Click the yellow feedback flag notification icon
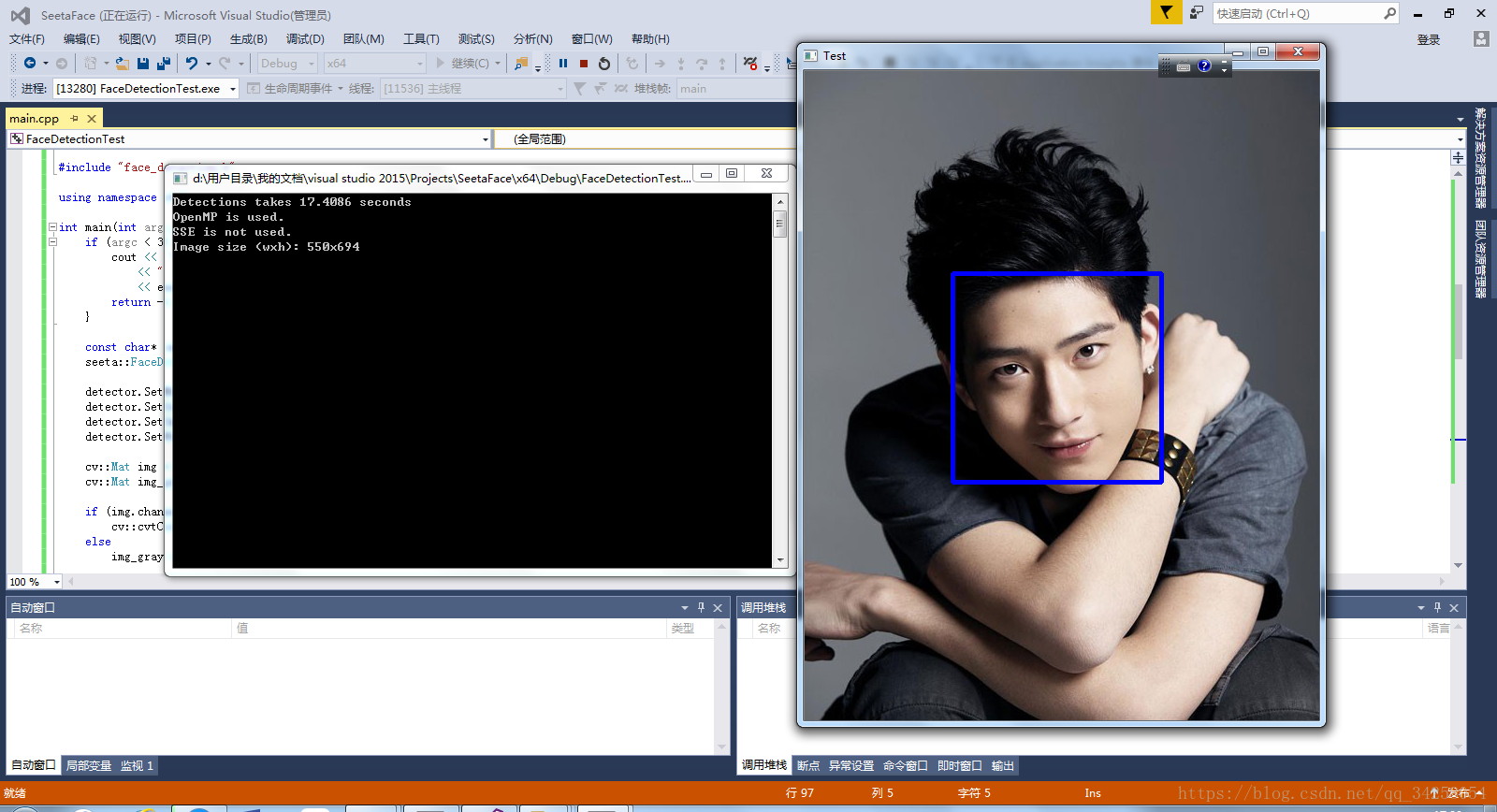The height and width of the screenshot is (812, 1497). coord(1166,12)
